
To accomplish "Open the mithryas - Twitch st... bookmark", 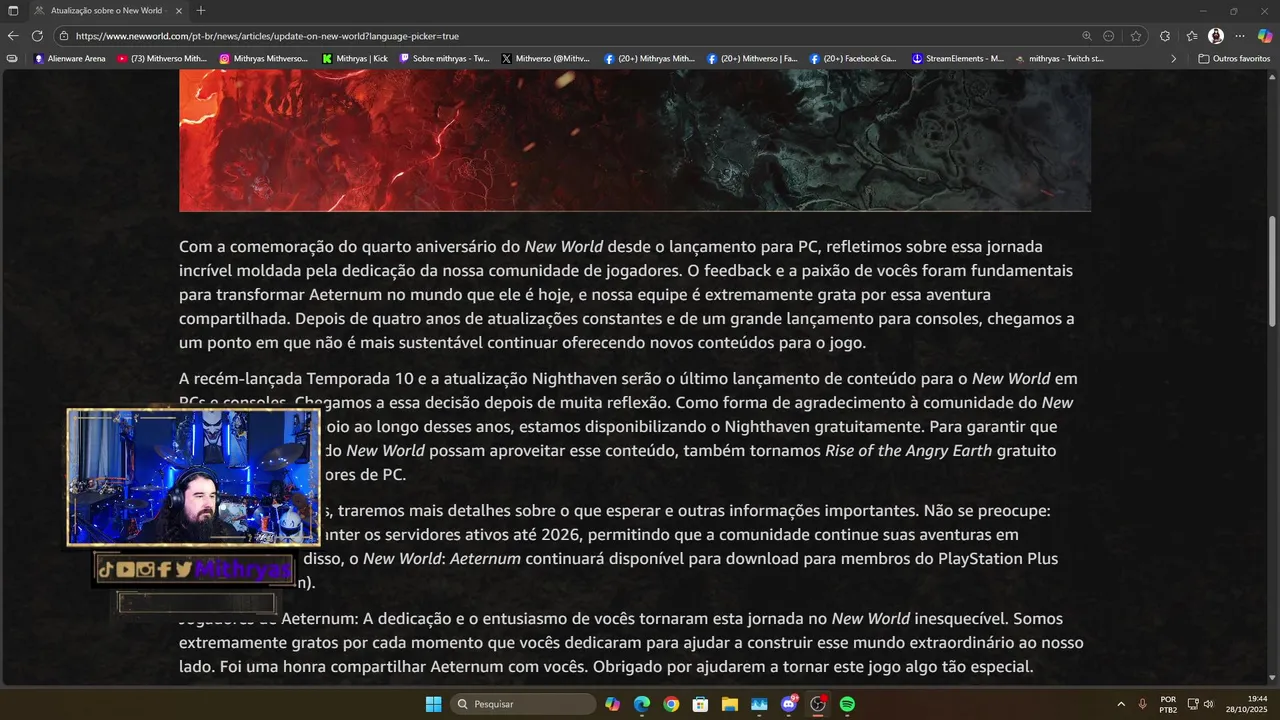I will [1059, 59].
